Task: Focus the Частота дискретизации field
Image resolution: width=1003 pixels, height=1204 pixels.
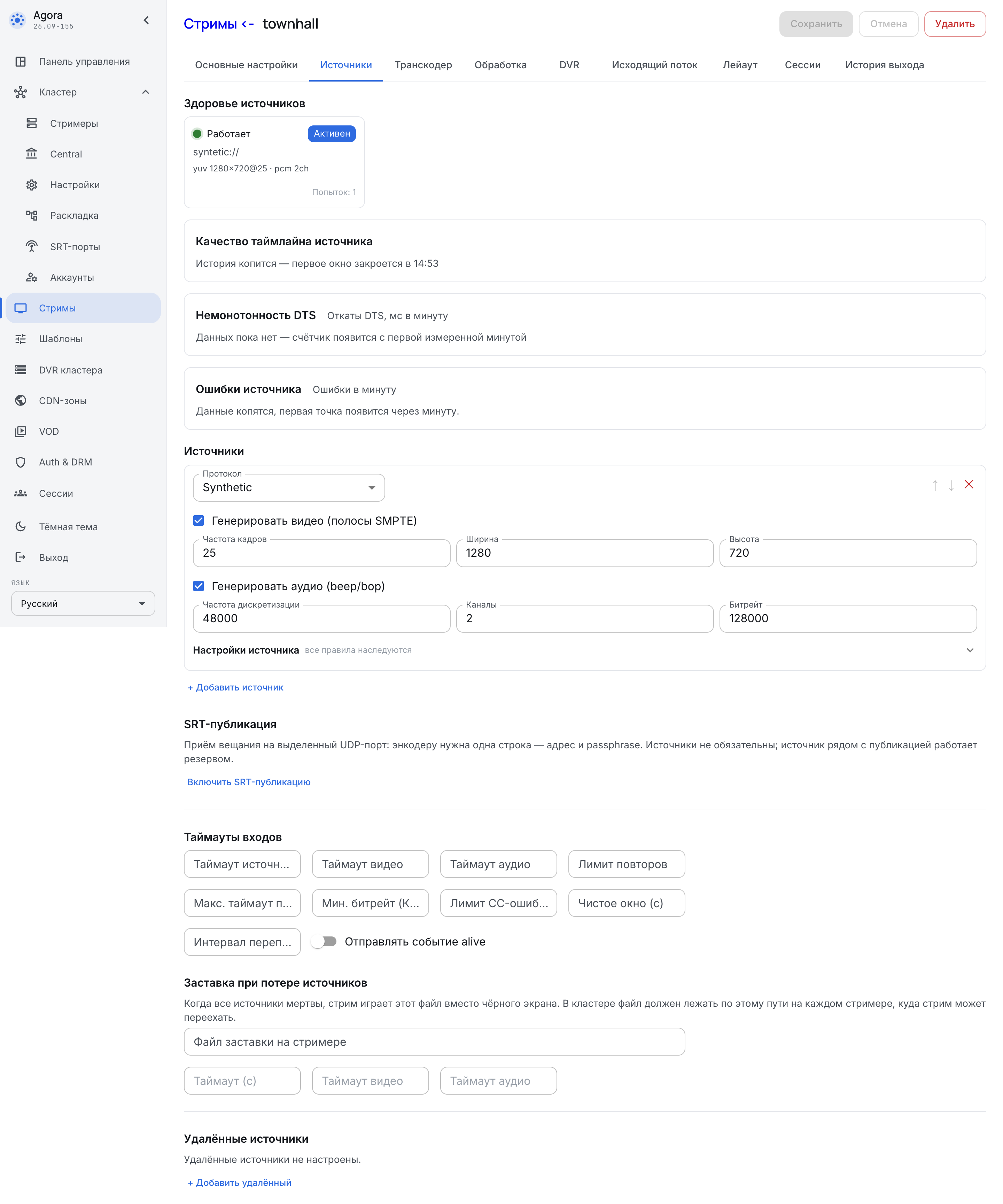Action: 321,619
